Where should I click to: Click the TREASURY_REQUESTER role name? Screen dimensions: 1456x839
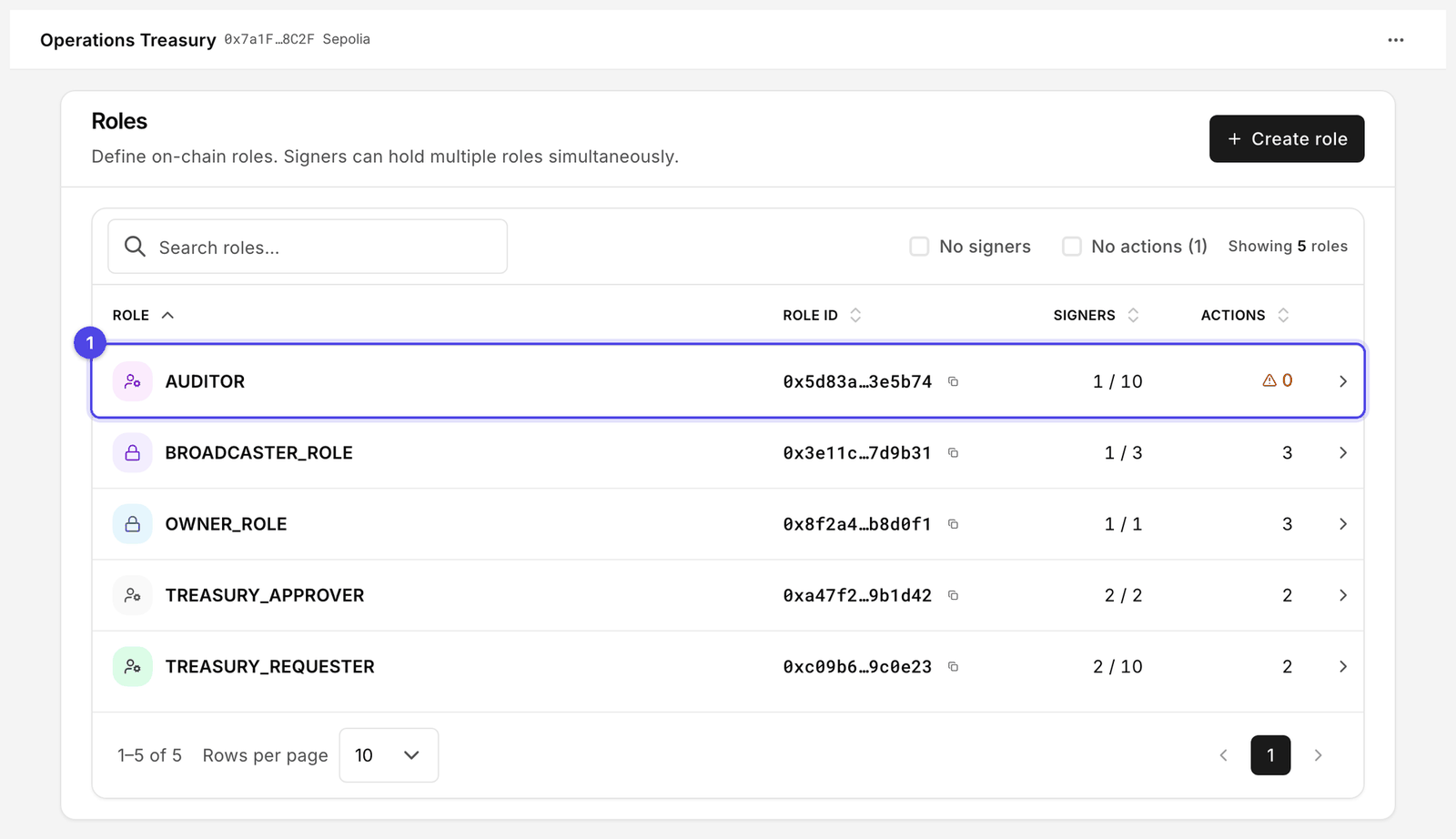[269, 666]
